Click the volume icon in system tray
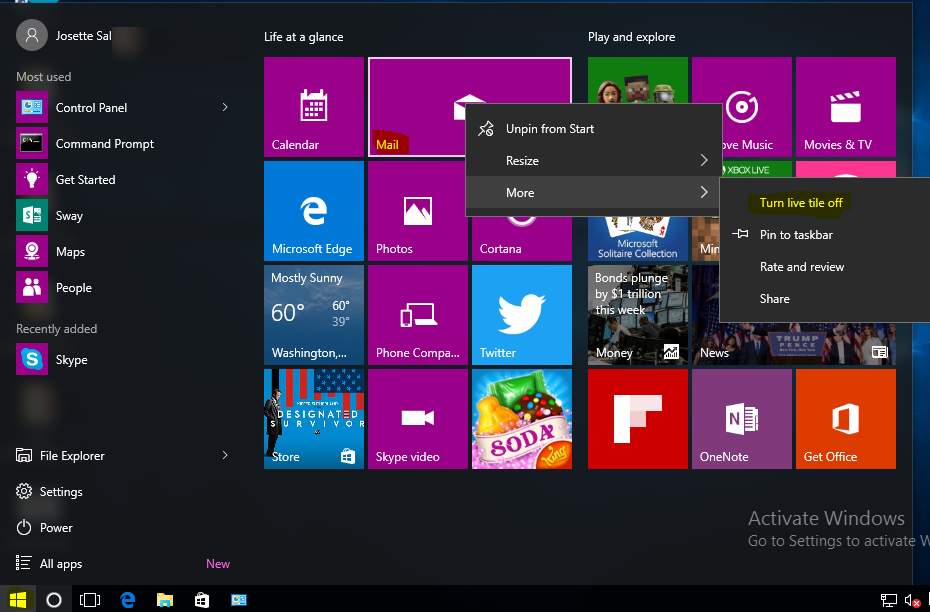The width and height of the screenshot is (930, 612). pos(912,600)
